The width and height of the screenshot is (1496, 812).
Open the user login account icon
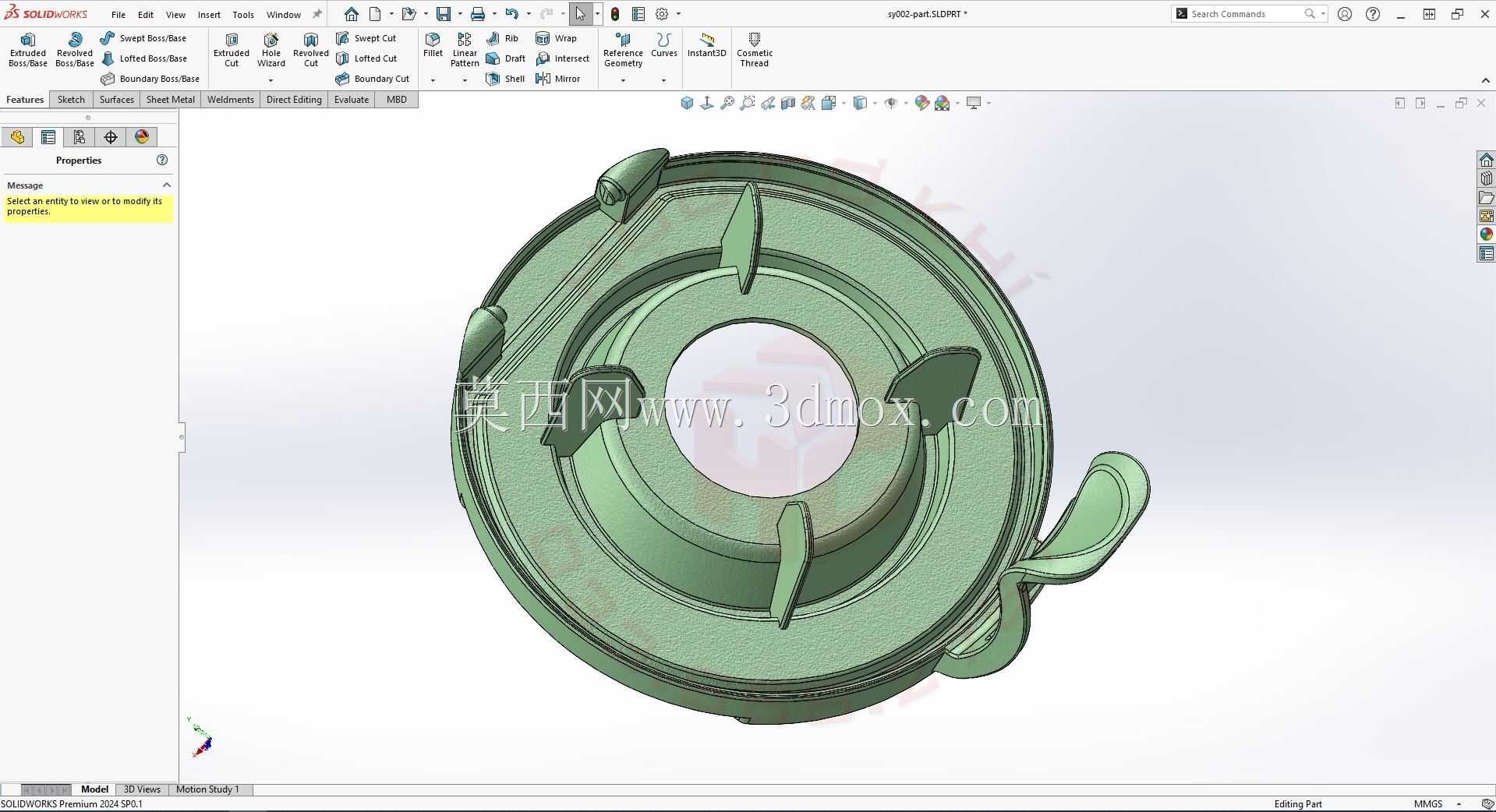1345,14
